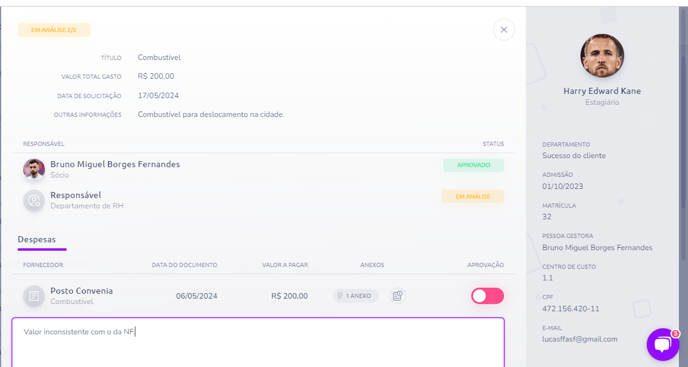The width and height of the screenshot is (688, 367).
Task: Click the EM ANÁLISE 2/2 status badge
Action: point(54,30)
